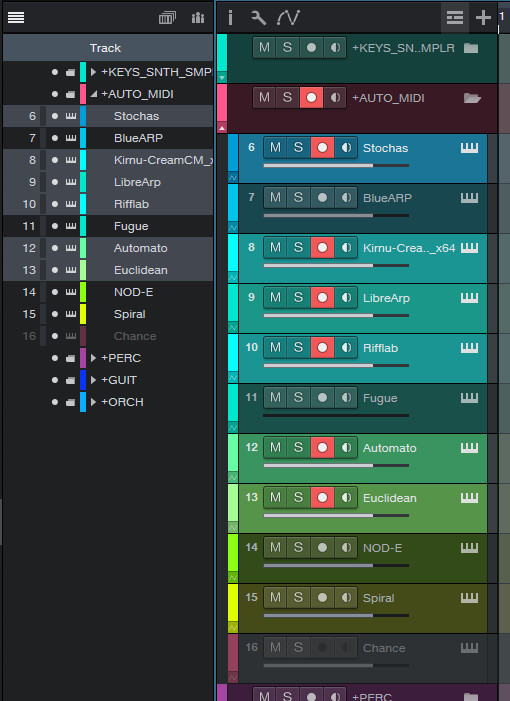This screenshot has width=510, height=701.
Task: Disarm record on +AUTO_MIDI folder track
Action: coord(311,97)
